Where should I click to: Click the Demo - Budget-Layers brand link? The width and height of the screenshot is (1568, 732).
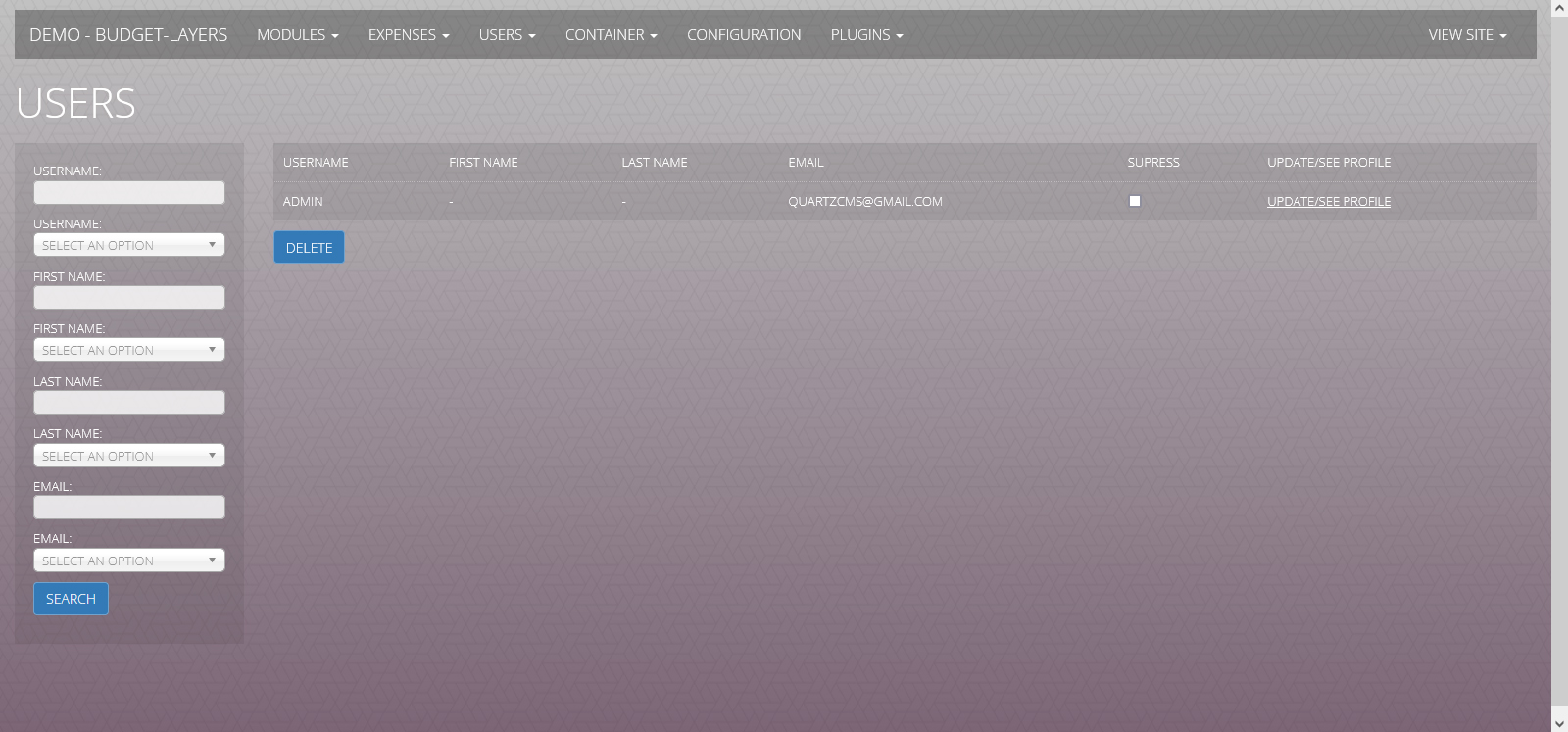pyautogui.click(x=128, y=35)
